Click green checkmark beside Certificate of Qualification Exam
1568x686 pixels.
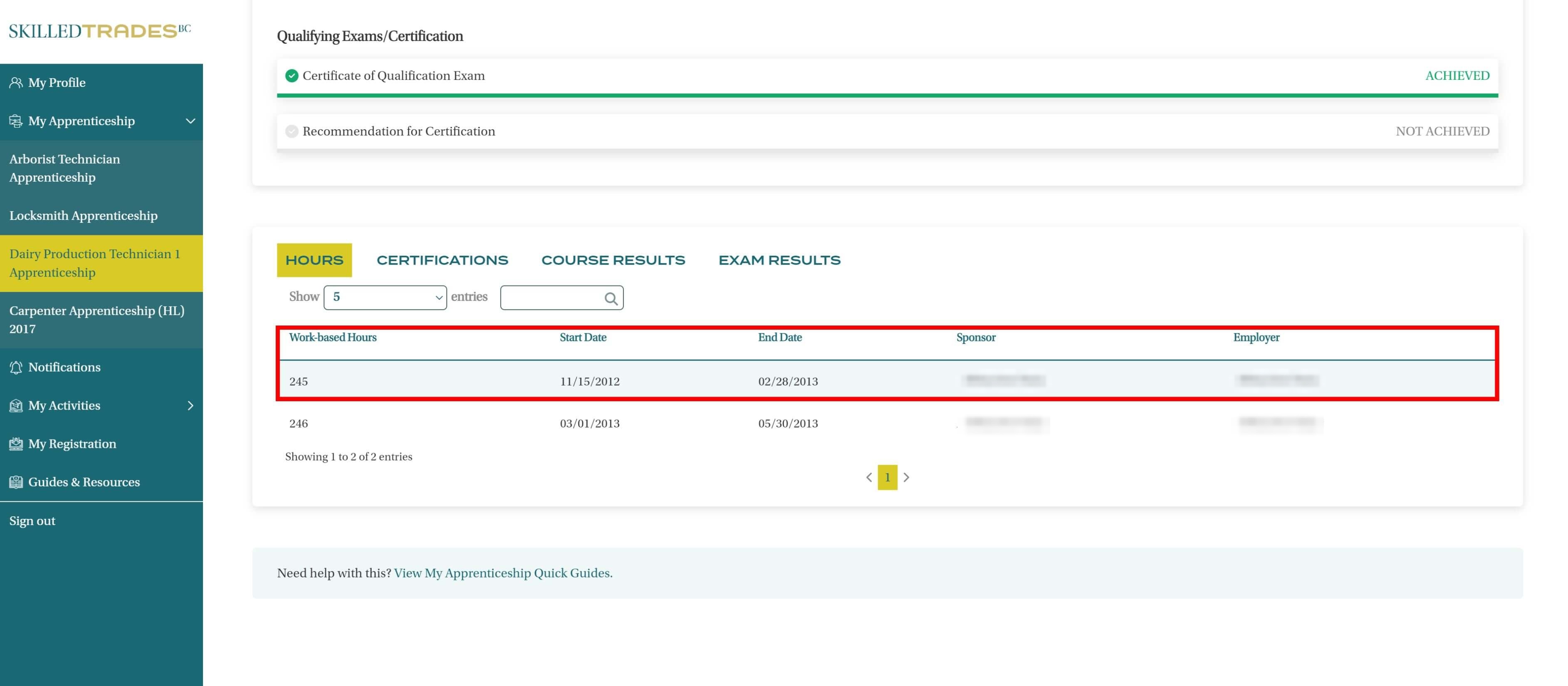[292, 76]
